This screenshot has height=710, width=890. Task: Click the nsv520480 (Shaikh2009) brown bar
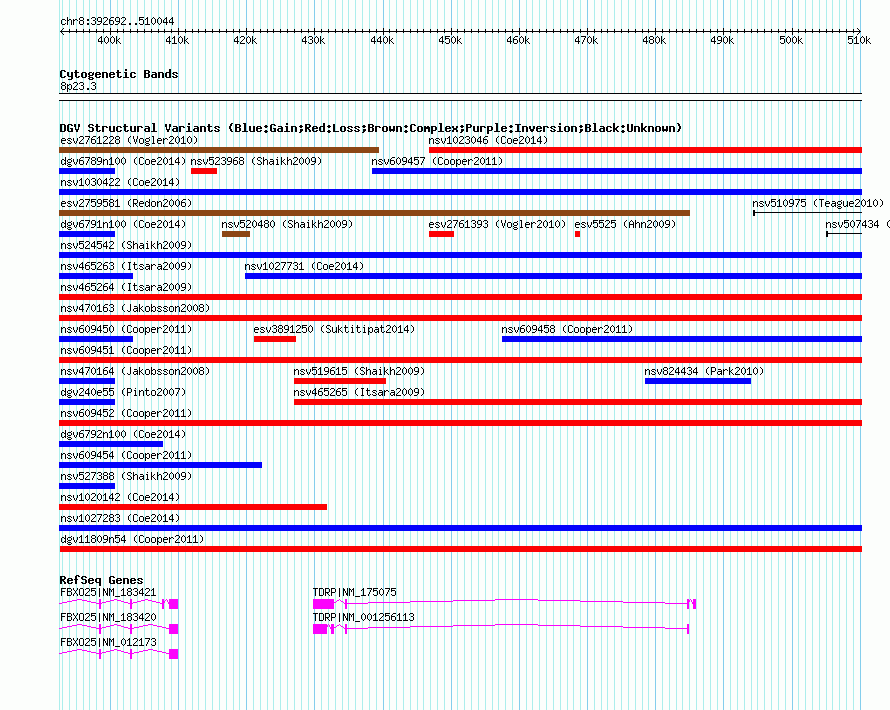[236, 234]
